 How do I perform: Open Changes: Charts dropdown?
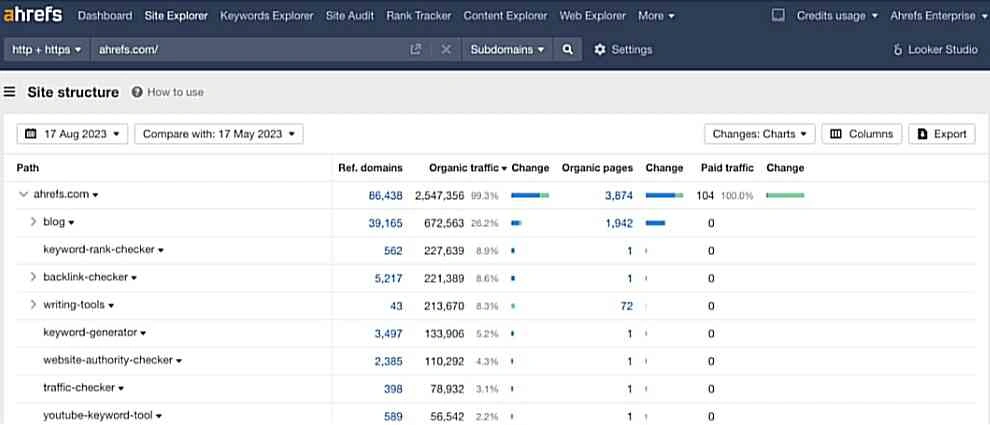[760, 134]
